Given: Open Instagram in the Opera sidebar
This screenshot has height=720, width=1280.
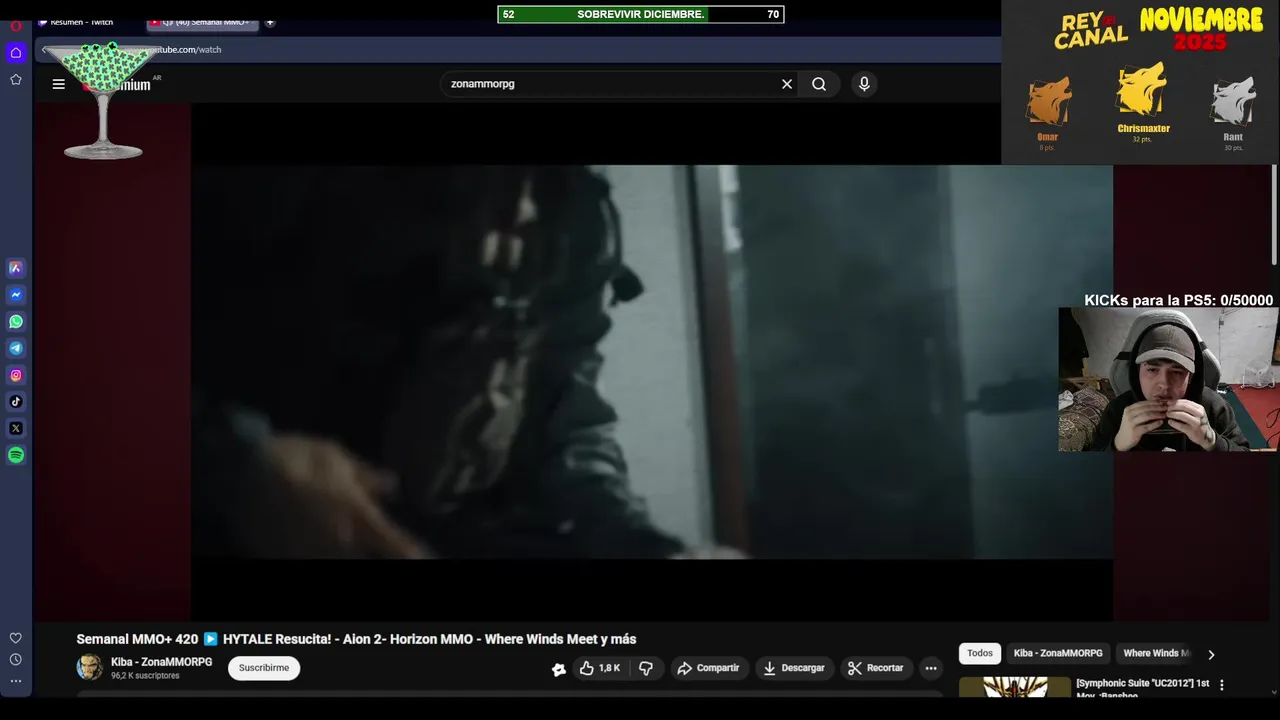Looking at the screenshot, I should tap(16, 375).
